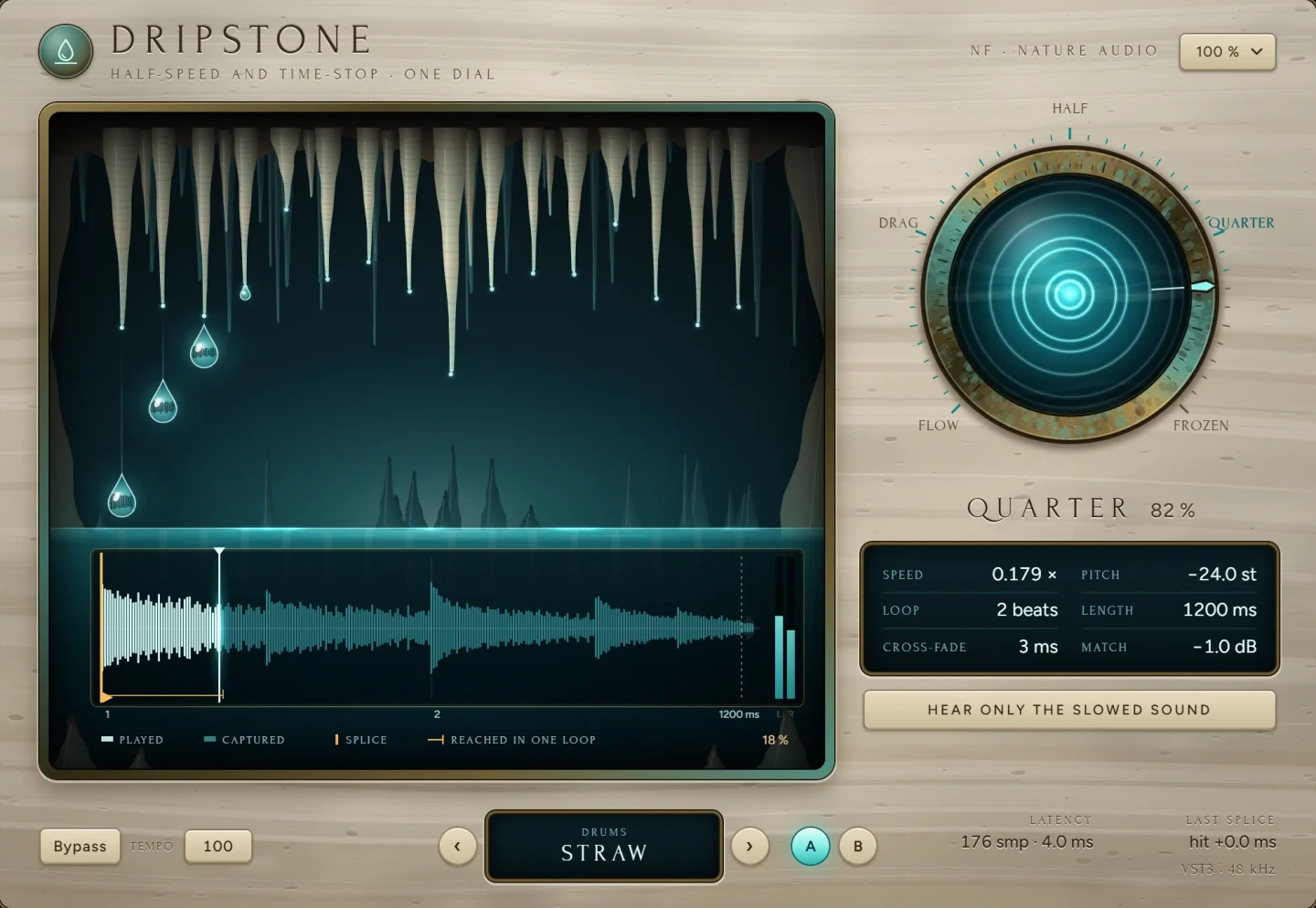Click the SPEED value 0.179 ×
This screenshot has height=908, width=1316.
[1024, 574]
